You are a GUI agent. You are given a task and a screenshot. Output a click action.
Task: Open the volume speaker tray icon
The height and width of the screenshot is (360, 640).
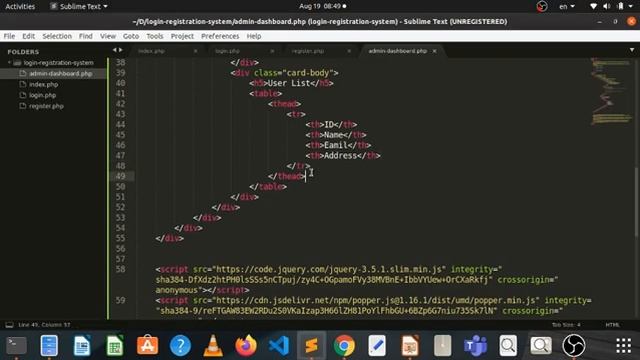[607, 6]
